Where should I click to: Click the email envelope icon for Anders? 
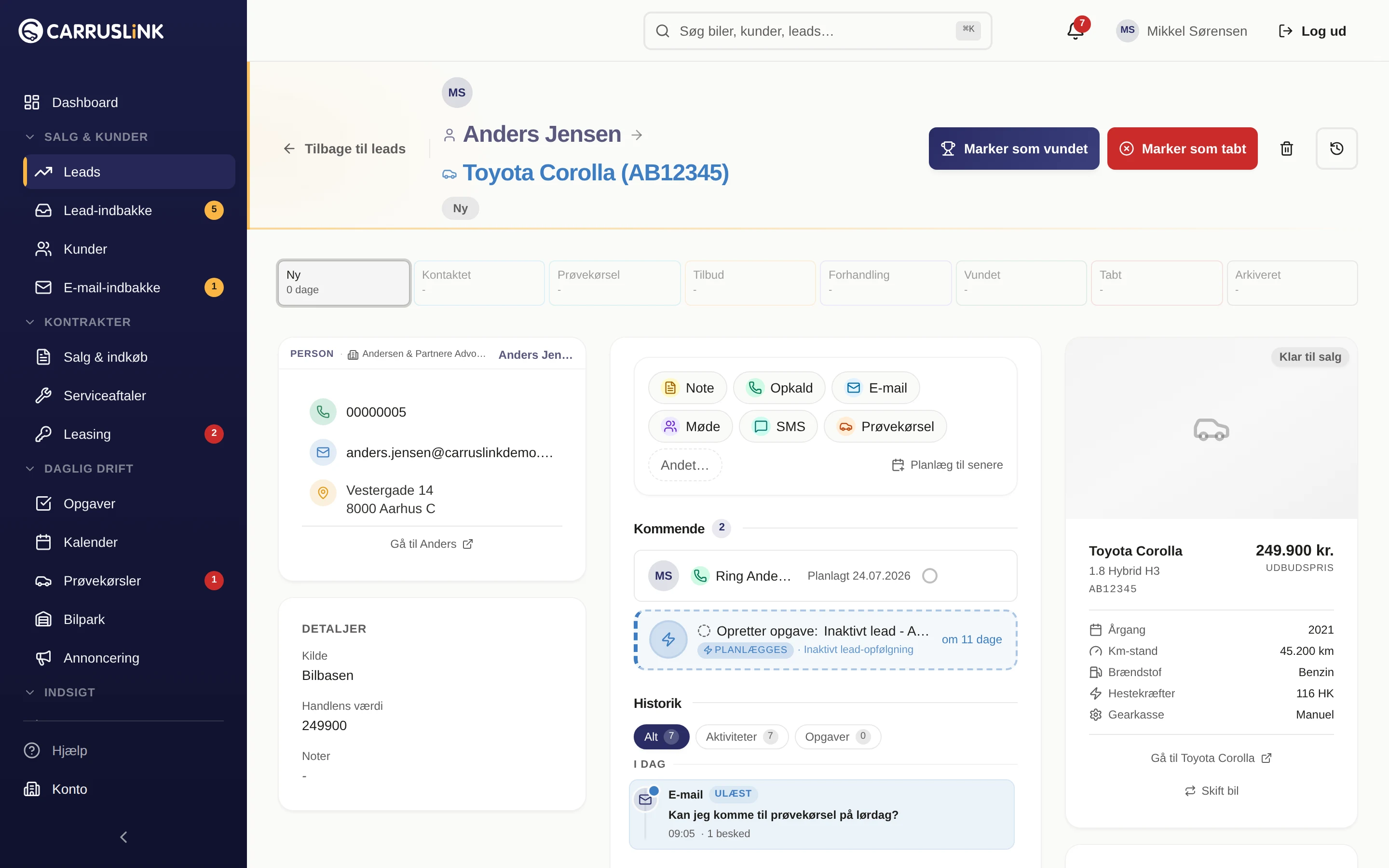click(x=323, y=452)
